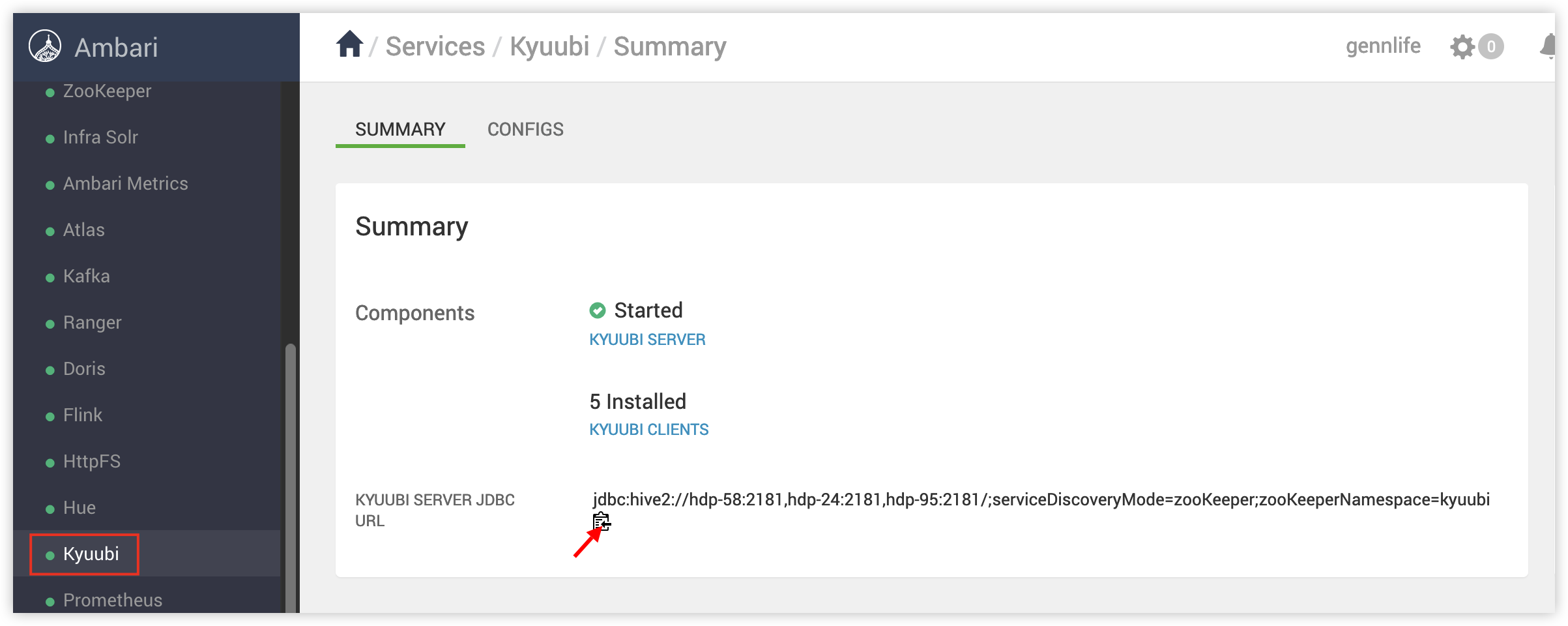Open Prometheus service in sidebar
1568x626 pixels.
pyautogui.click(x=112, y=600)
